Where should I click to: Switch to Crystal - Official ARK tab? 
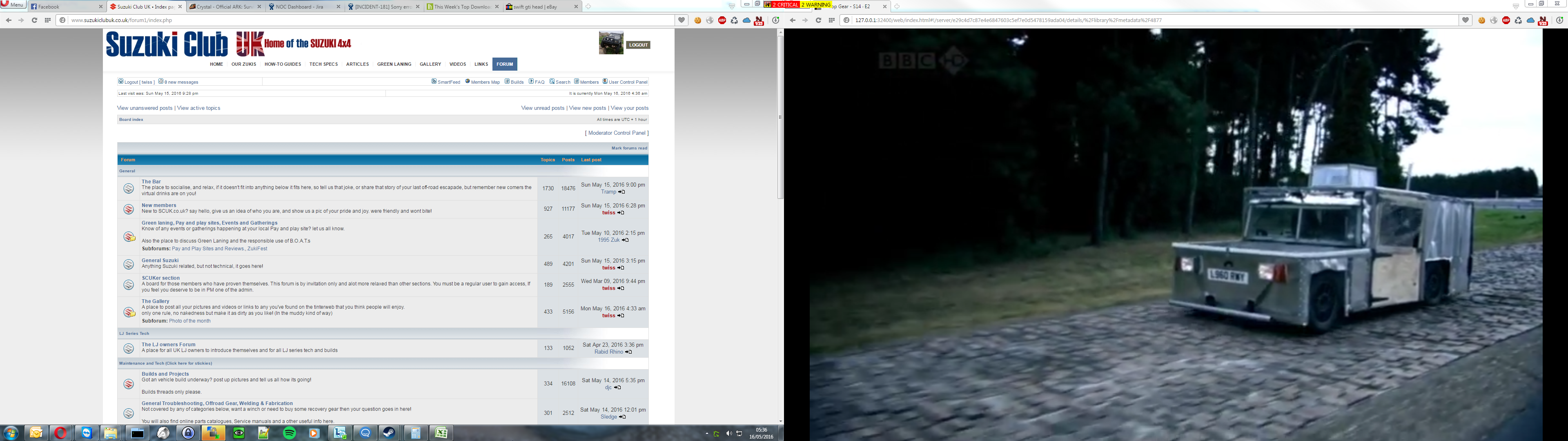point(225,7)
